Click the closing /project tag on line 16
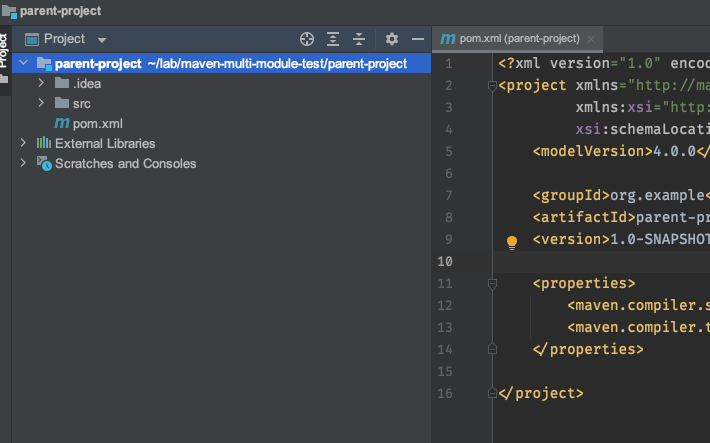Screen dimensions: 710x443 (541, 393)
